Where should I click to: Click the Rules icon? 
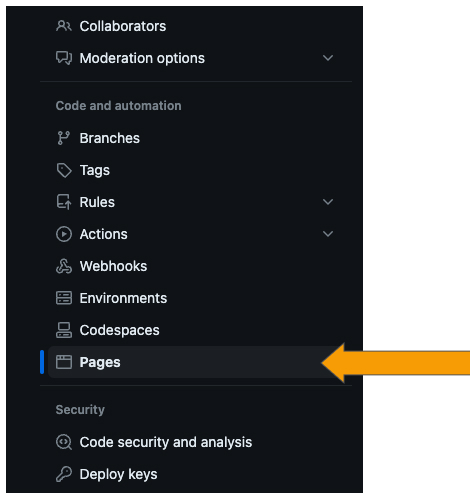click(x=64, y=202)
